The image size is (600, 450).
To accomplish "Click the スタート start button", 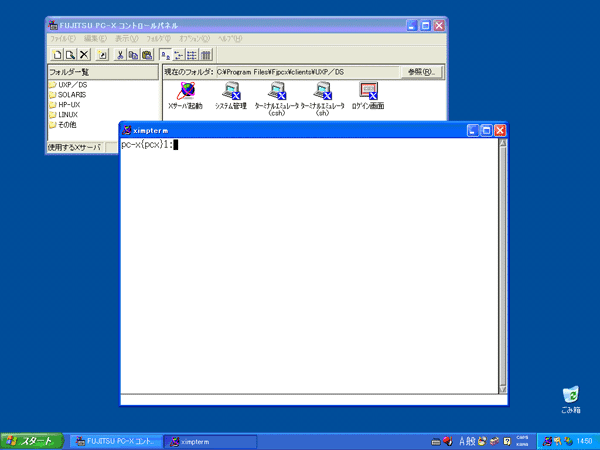I will pos(31,441).
